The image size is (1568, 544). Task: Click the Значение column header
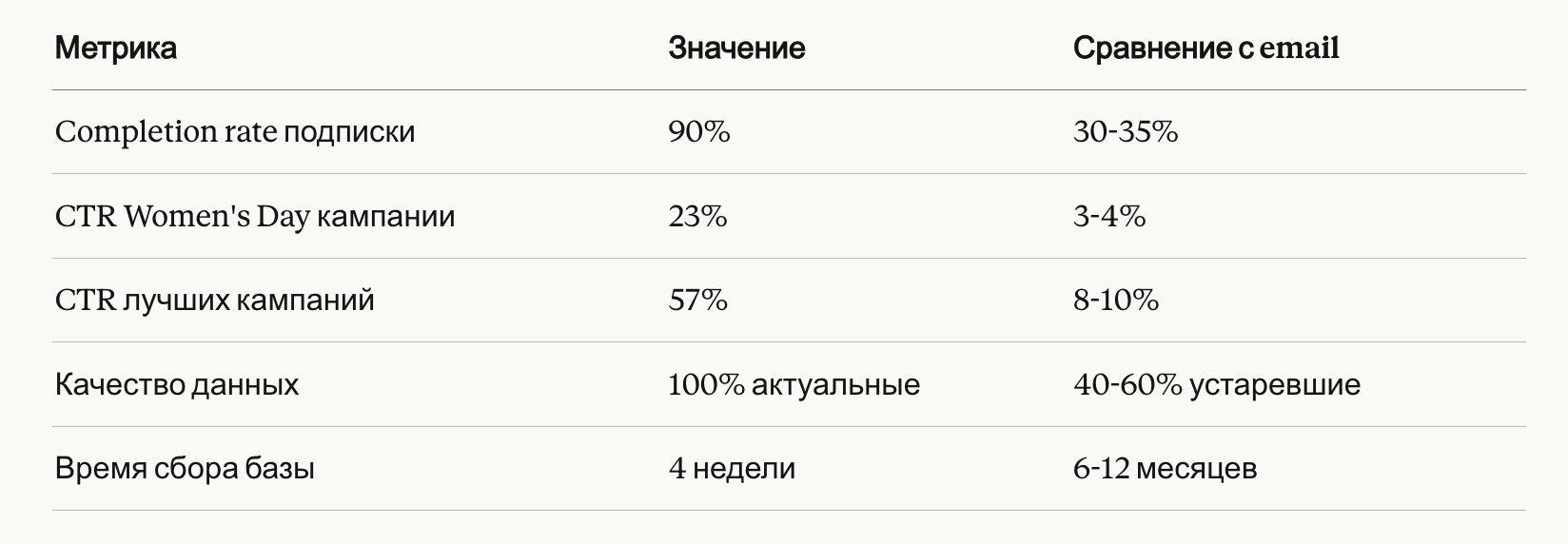point(736,49)
